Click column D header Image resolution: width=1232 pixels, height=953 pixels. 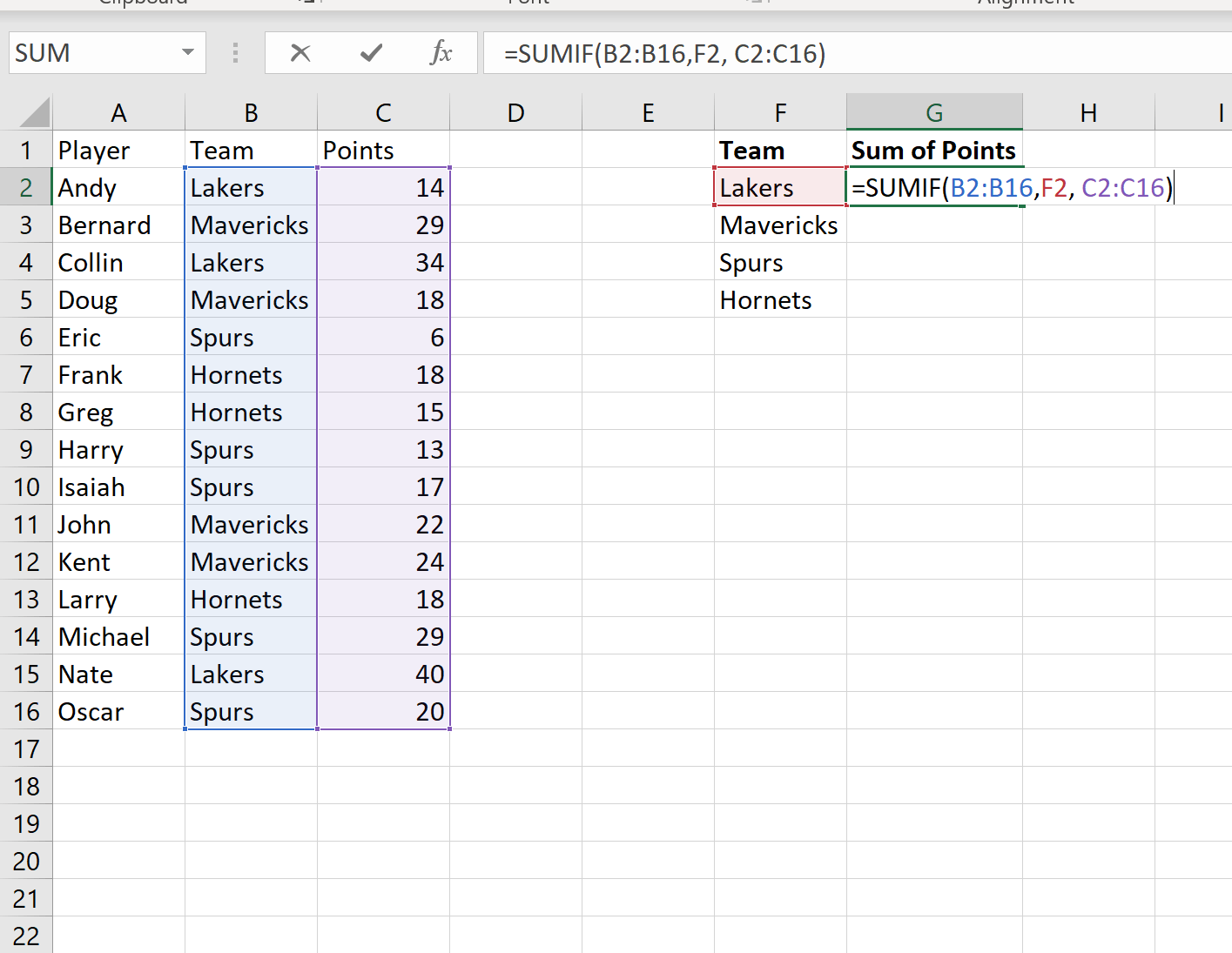(x=515, y=111)
